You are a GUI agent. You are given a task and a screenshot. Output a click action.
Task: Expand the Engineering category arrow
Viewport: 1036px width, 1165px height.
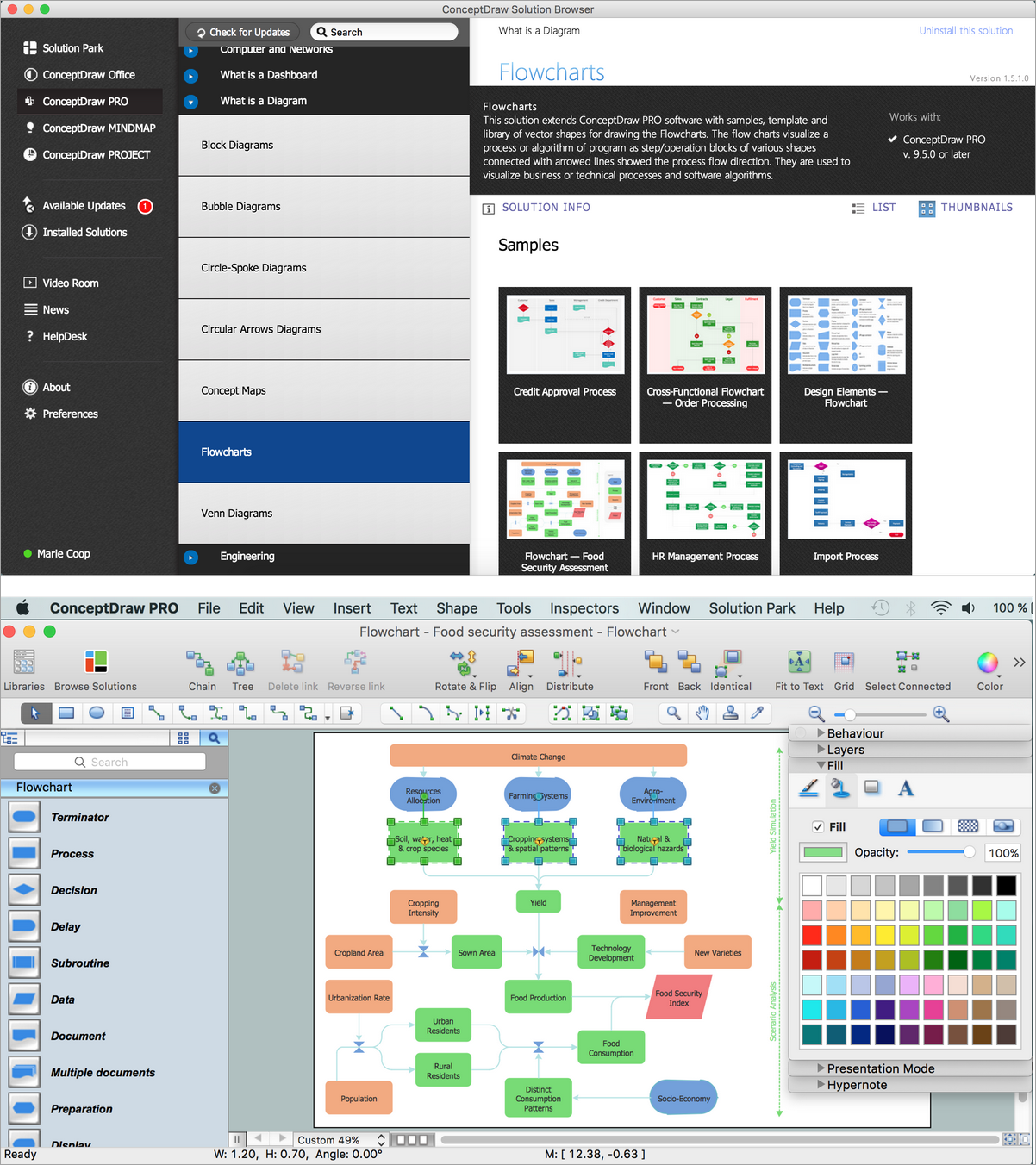tap(191, 558)
